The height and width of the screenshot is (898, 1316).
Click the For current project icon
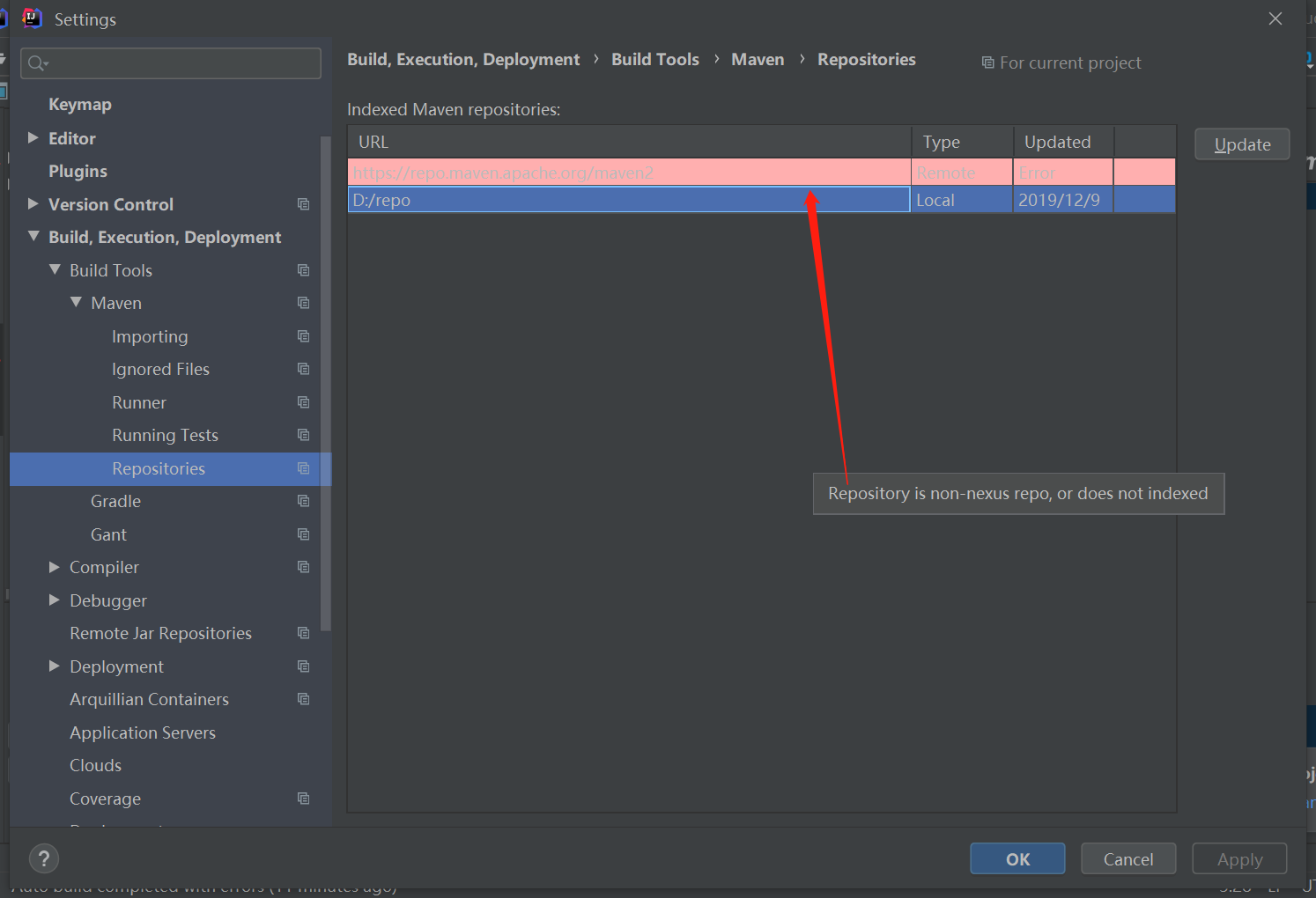click(988, 63)
